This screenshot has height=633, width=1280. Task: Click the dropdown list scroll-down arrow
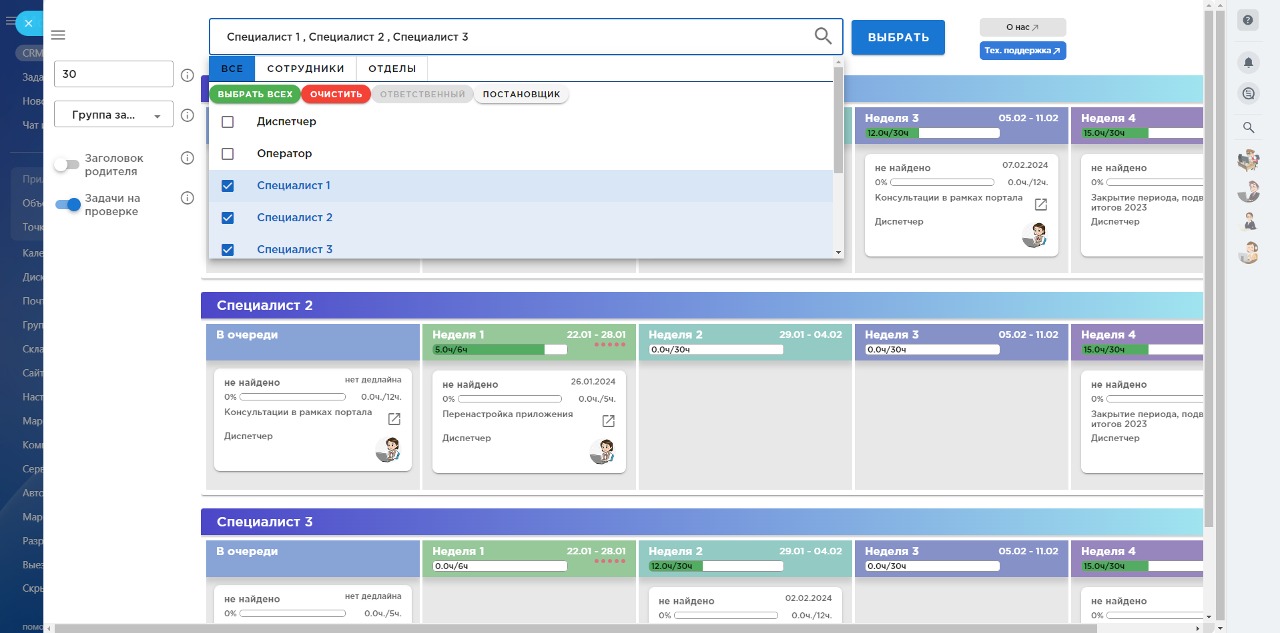838,253
